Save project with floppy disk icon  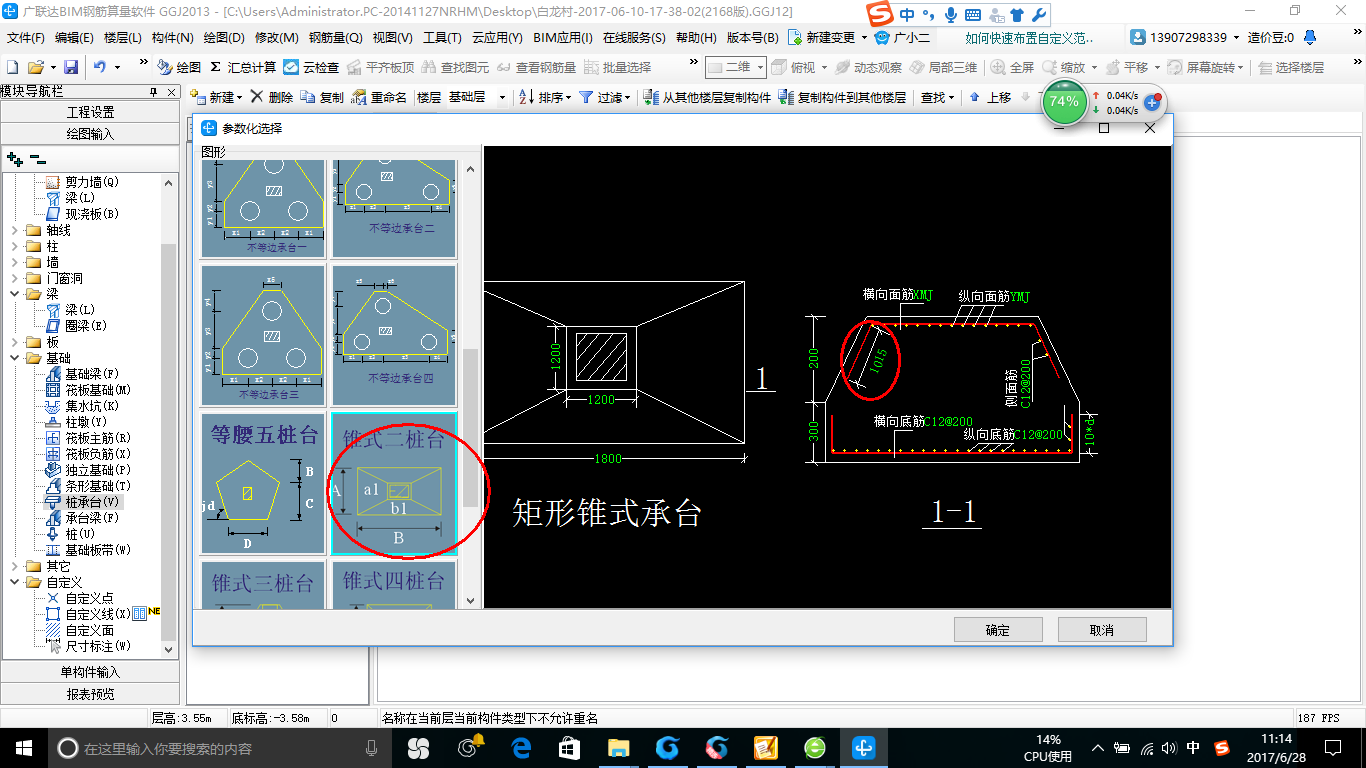click(x=71, y=67)
